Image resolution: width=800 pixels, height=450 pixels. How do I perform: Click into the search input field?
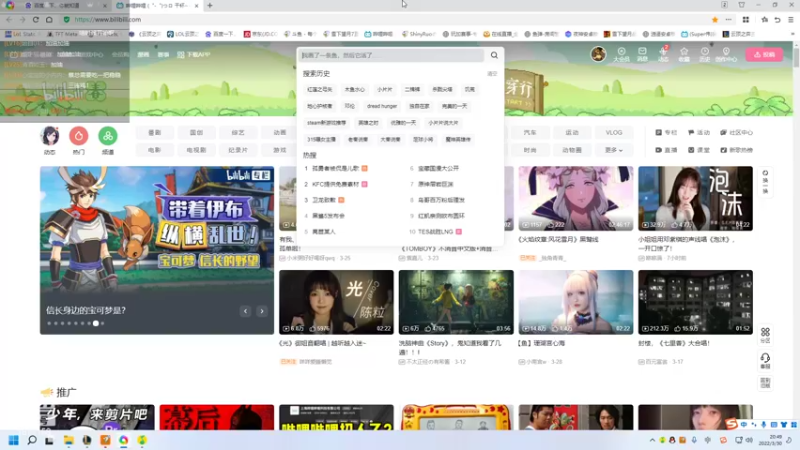(x=391, y=55)
